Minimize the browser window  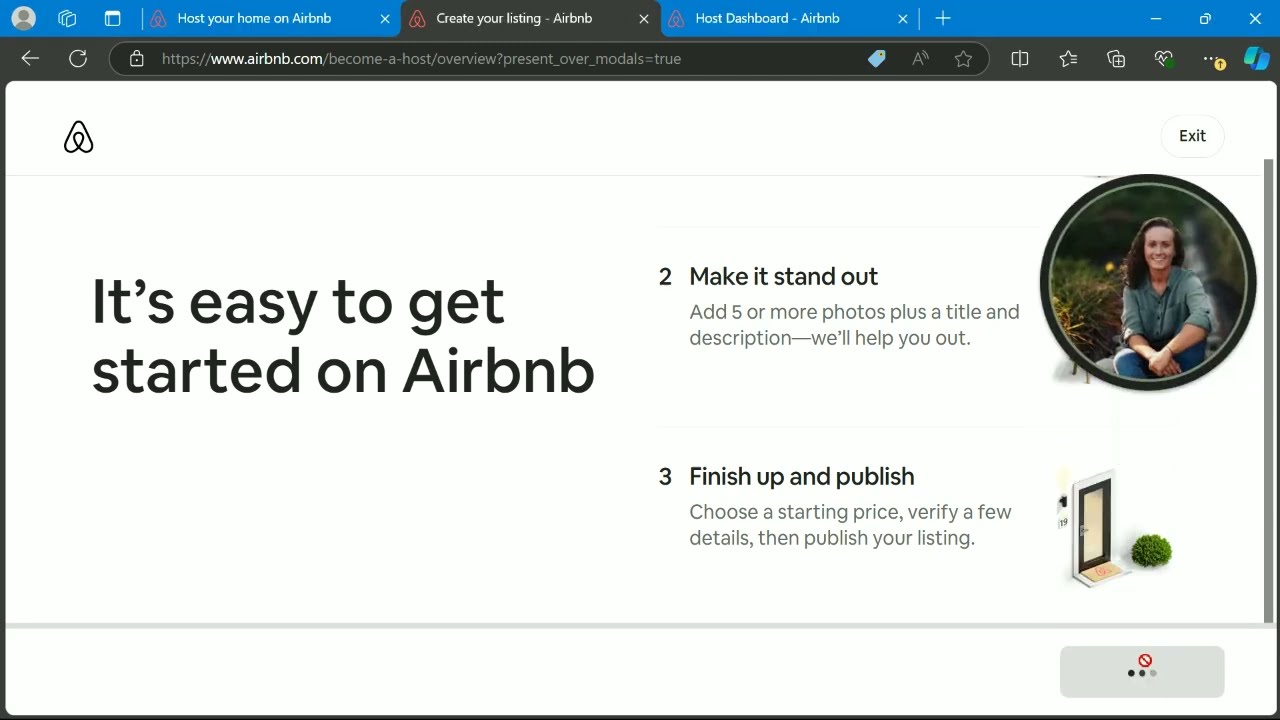pyautogui.click(x=1156, y=18)
